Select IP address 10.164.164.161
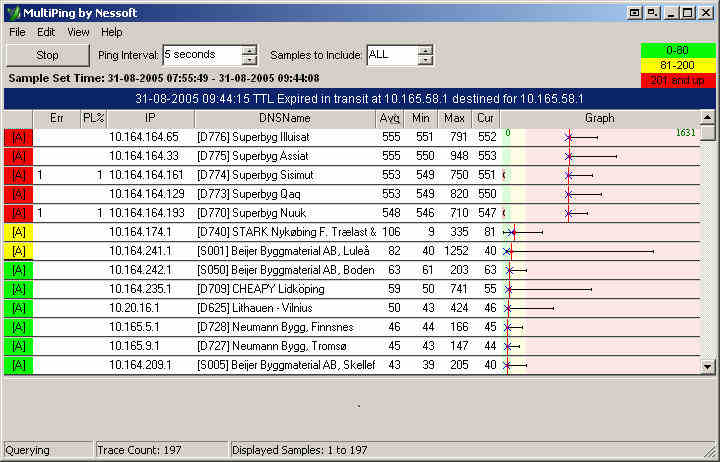Viewport: 720px width, 462px height. click(x=146, y=175)
